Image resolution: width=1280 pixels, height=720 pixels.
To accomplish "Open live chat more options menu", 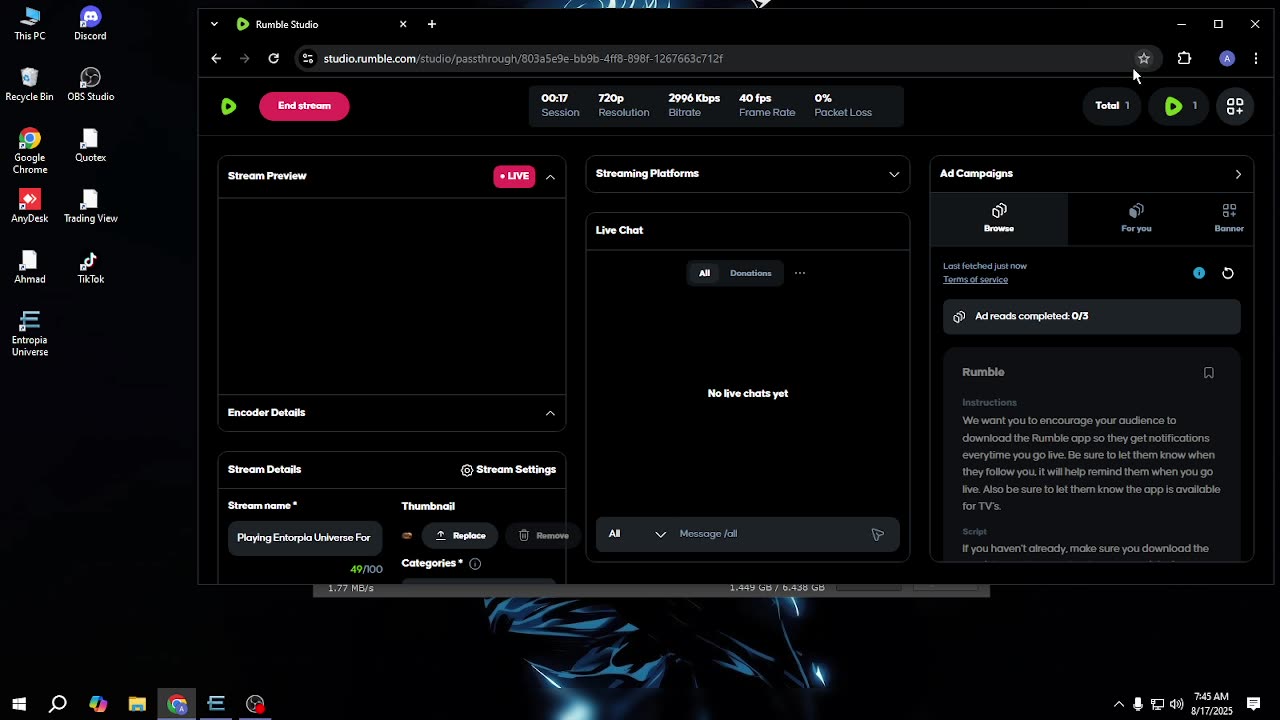I will (800, 273).
